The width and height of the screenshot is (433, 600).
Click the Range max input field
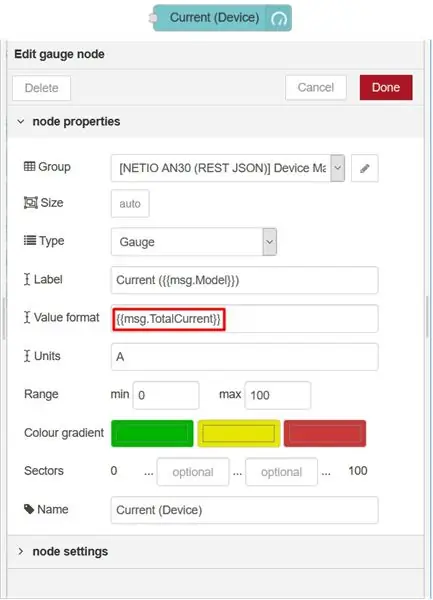[278, 395]
